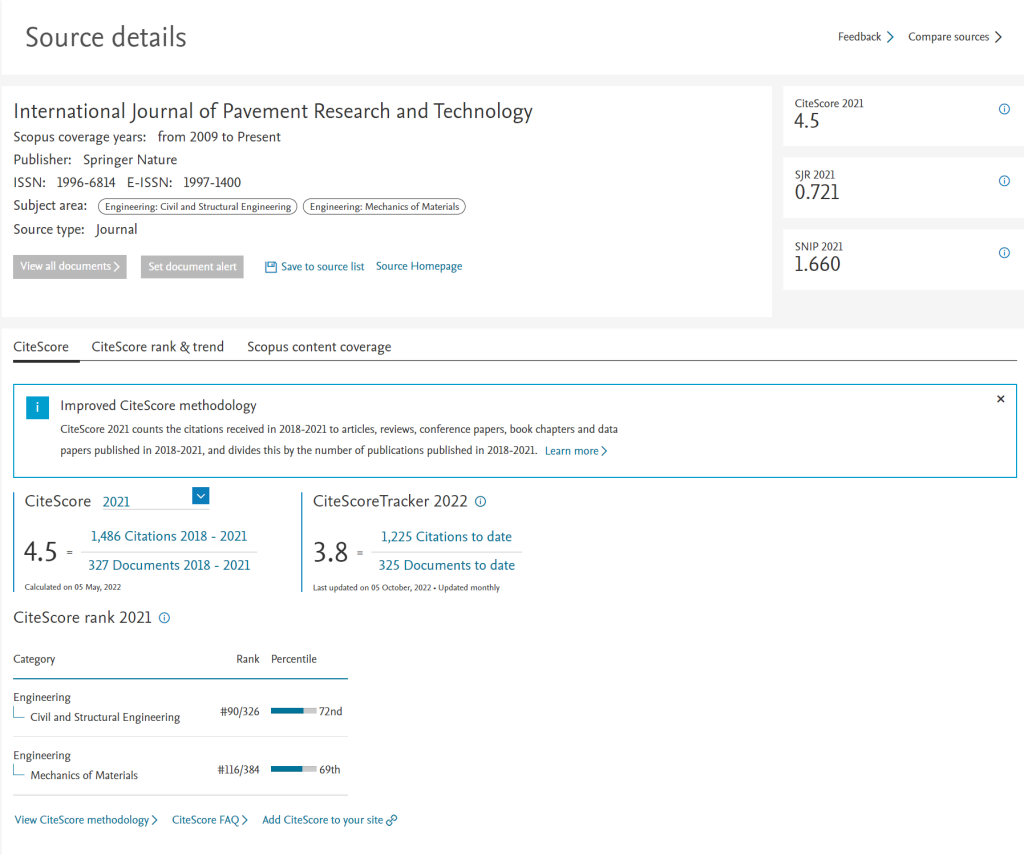This screenshot has height=855, width=1024.
Task: Click the SJR 2021 info icon
Action: (1004, 181)
